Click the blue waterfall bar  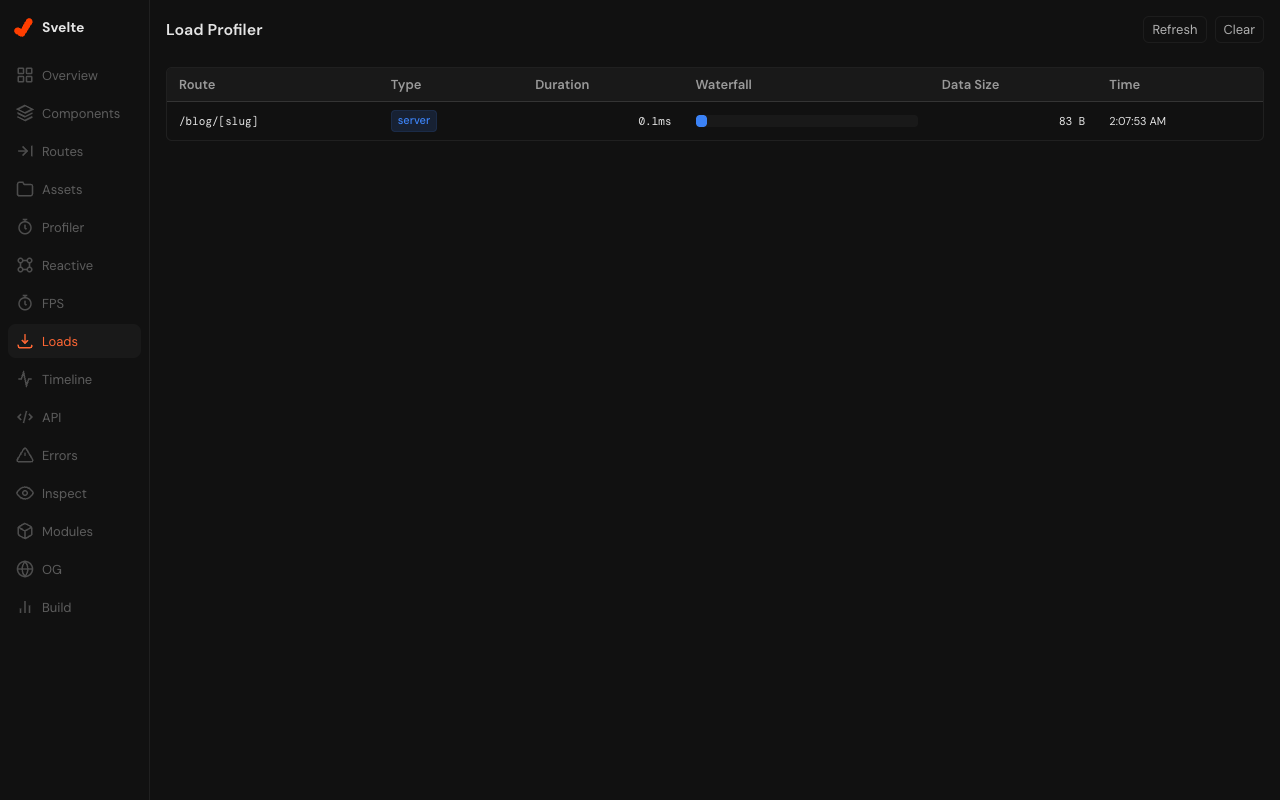pos(702,121)
